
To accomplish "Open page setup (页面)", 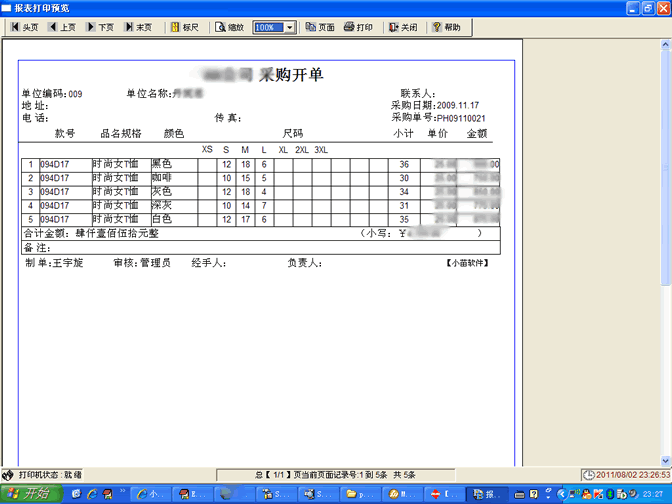I will coord(320,27).
